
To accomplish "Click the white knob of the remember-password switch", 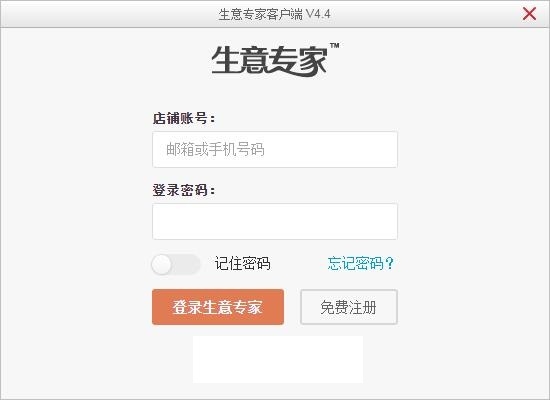I will (x=161, y=264).
